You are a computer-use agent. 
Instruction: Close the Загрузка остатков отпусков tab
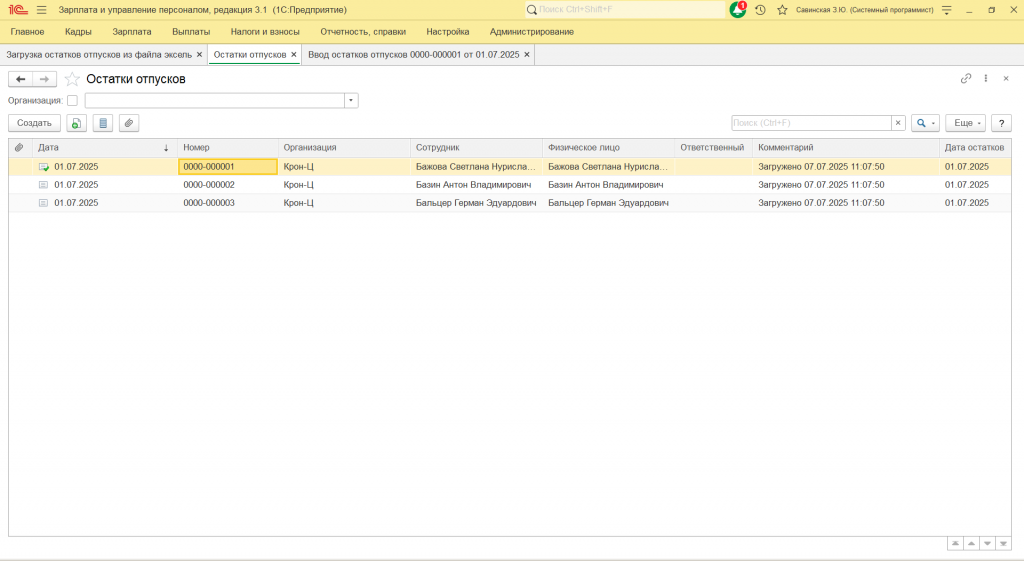(x=200, y=55)
